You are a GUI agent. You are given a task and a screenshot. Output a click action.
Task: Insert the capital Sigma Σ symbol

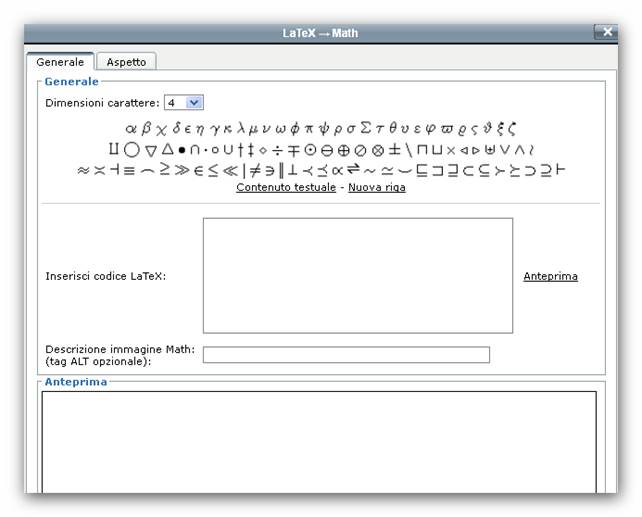click(366, 128)
